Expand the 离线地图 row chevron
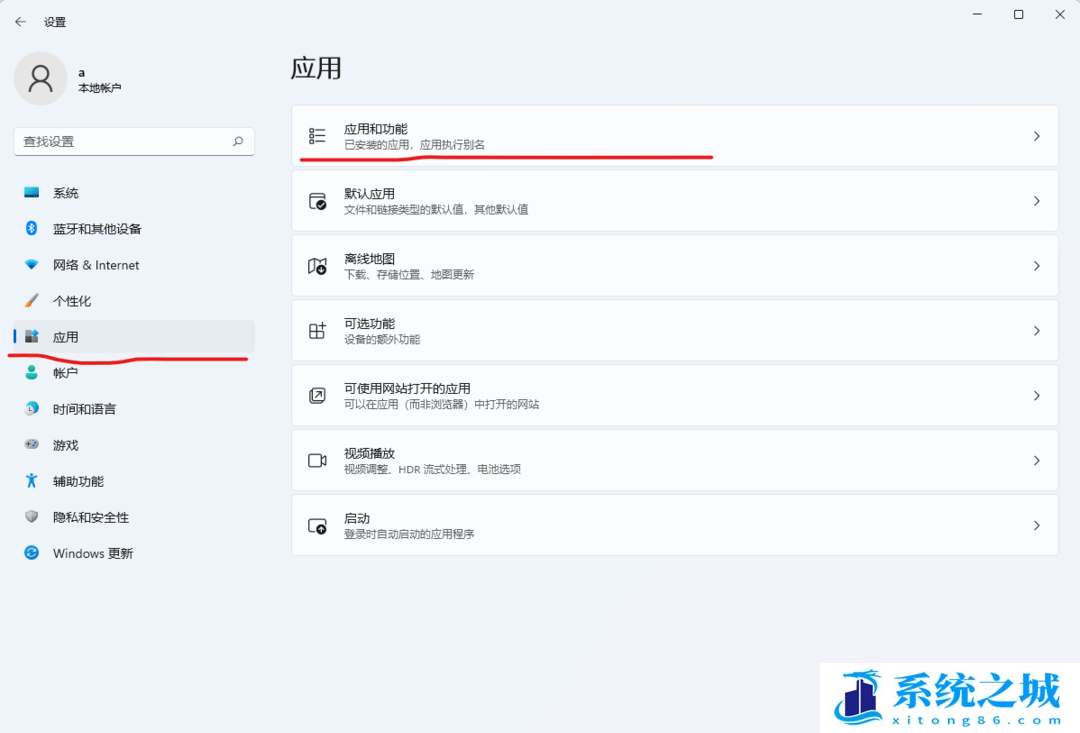 [x=1036, y=266]
